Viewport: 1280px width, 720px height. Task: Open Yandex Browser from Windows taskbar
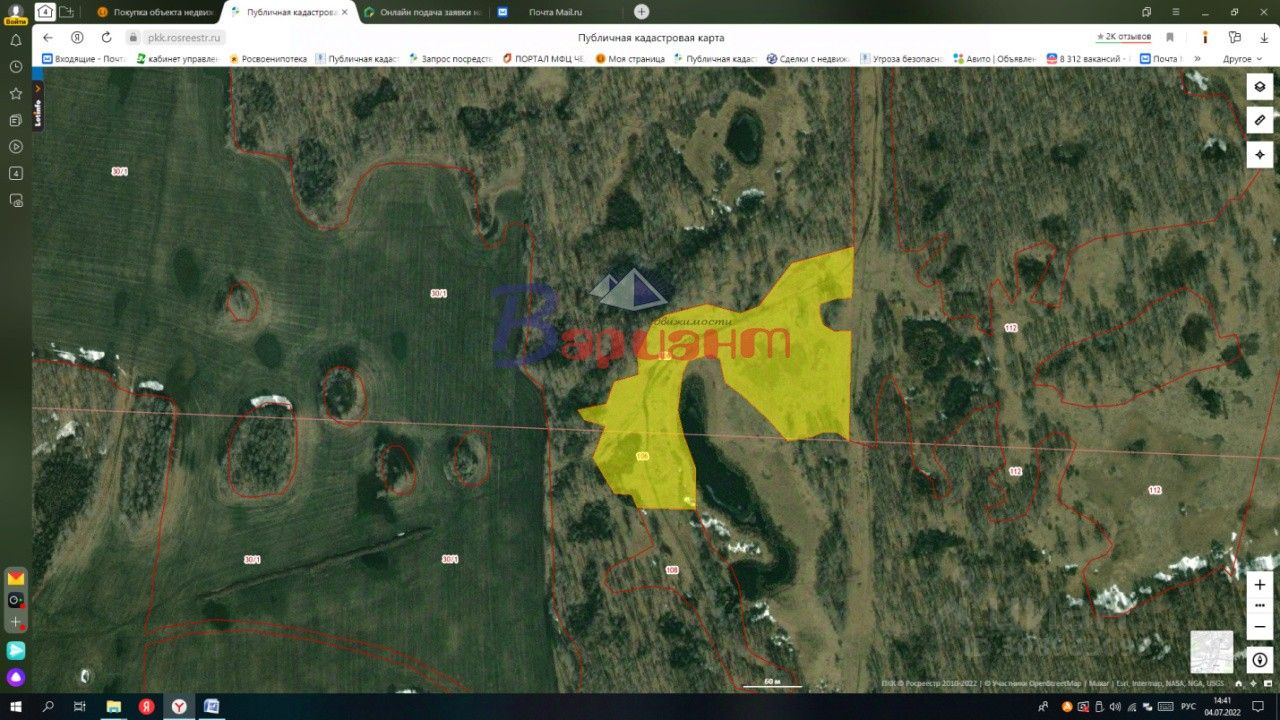coord(179,706)
